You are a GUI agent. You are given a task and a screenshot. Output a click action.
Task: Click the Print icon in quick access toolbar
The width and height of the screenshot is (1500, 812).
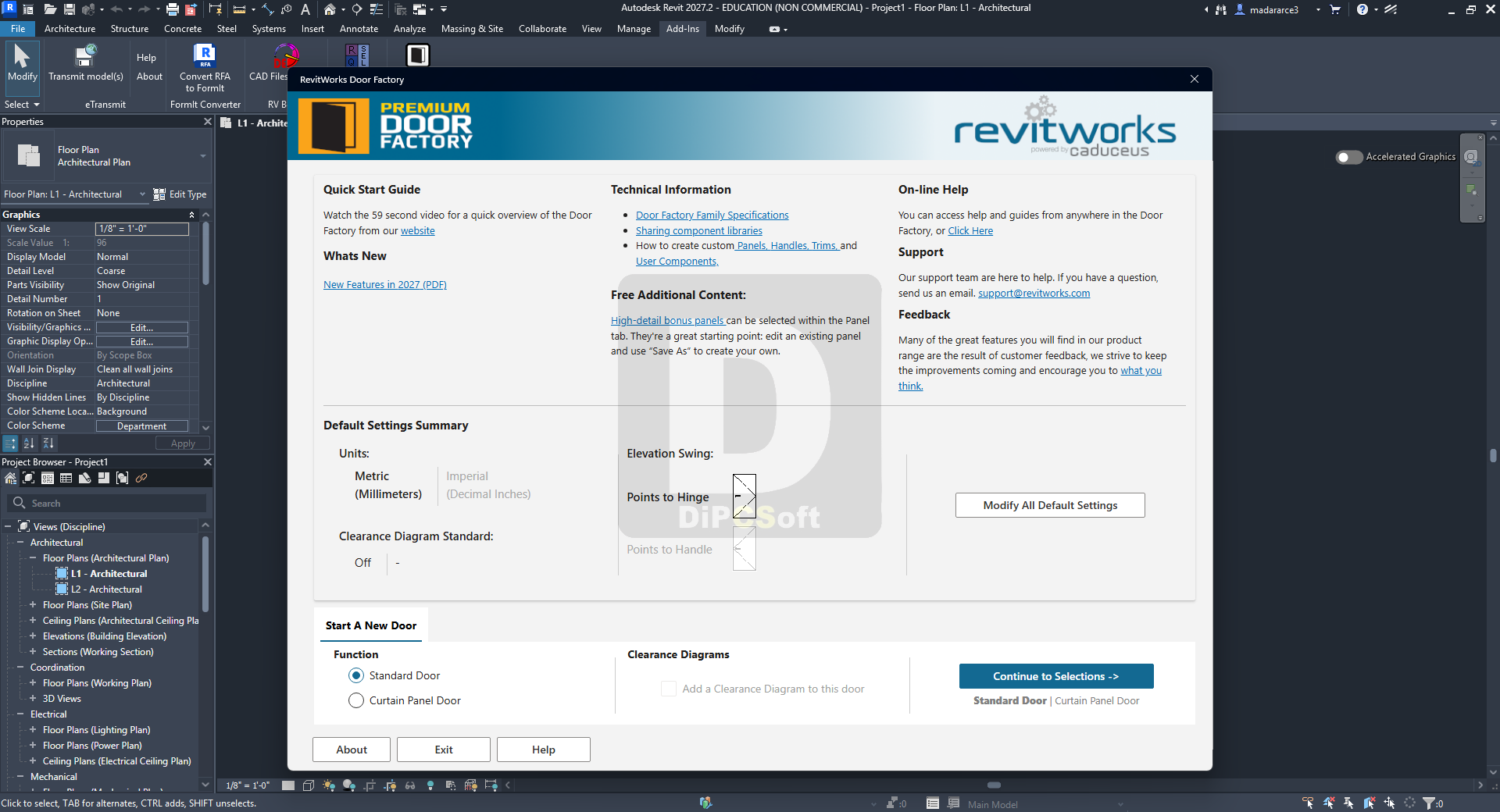(173, 9)
